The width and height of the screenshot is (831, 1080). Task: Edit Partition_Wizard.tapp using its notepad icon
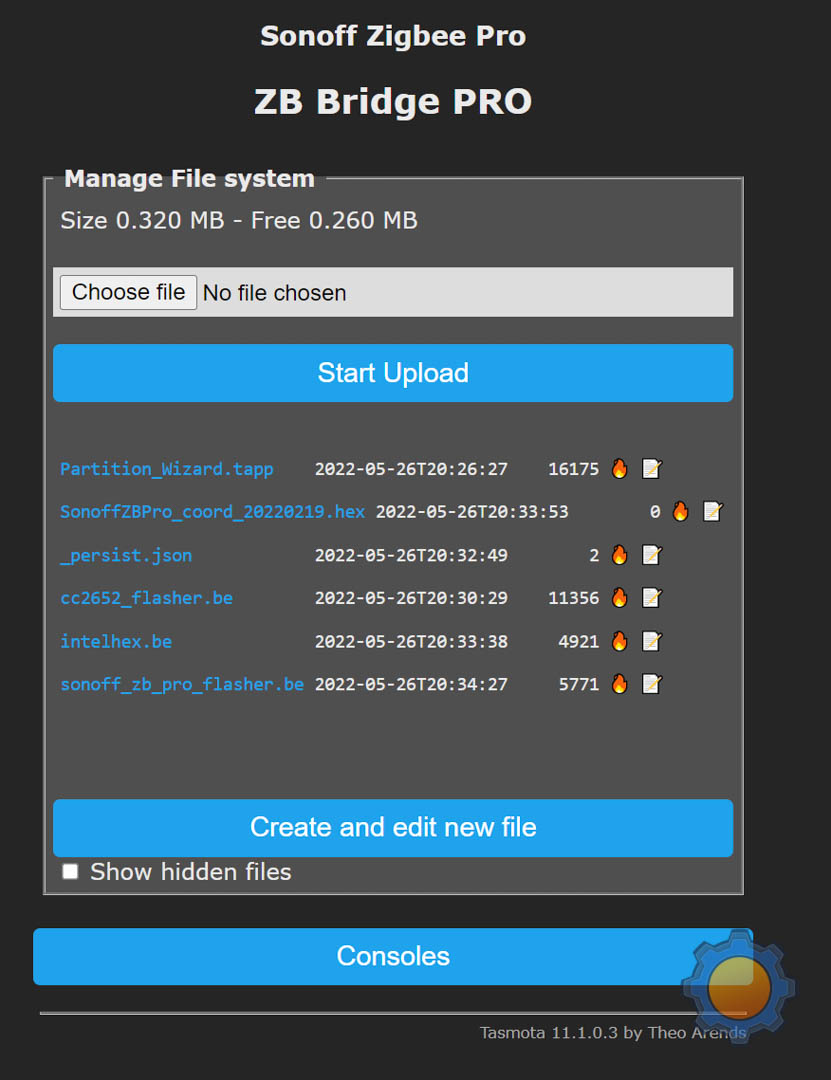click(x=651, y=468)
